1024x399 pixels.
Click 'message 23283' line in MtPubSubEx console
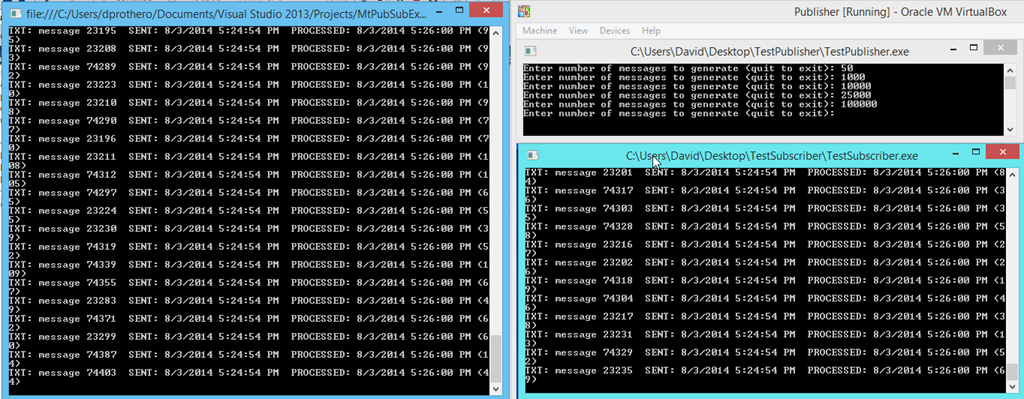click(x=248, y=301)
